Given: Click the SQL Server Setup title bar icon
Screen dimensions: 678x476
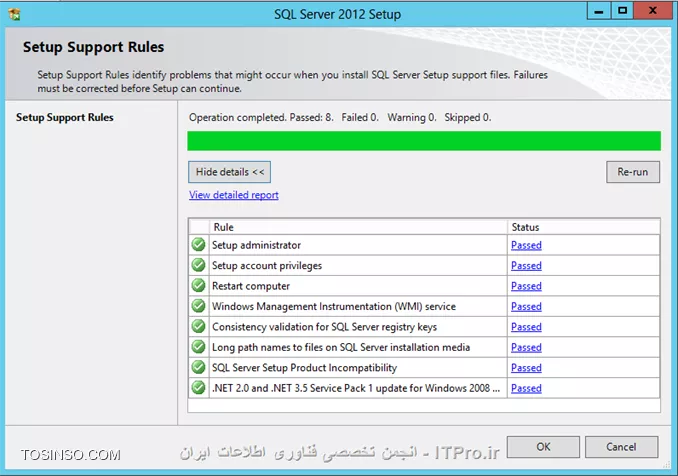Looking at the screenshot, I should click(14, 14).
